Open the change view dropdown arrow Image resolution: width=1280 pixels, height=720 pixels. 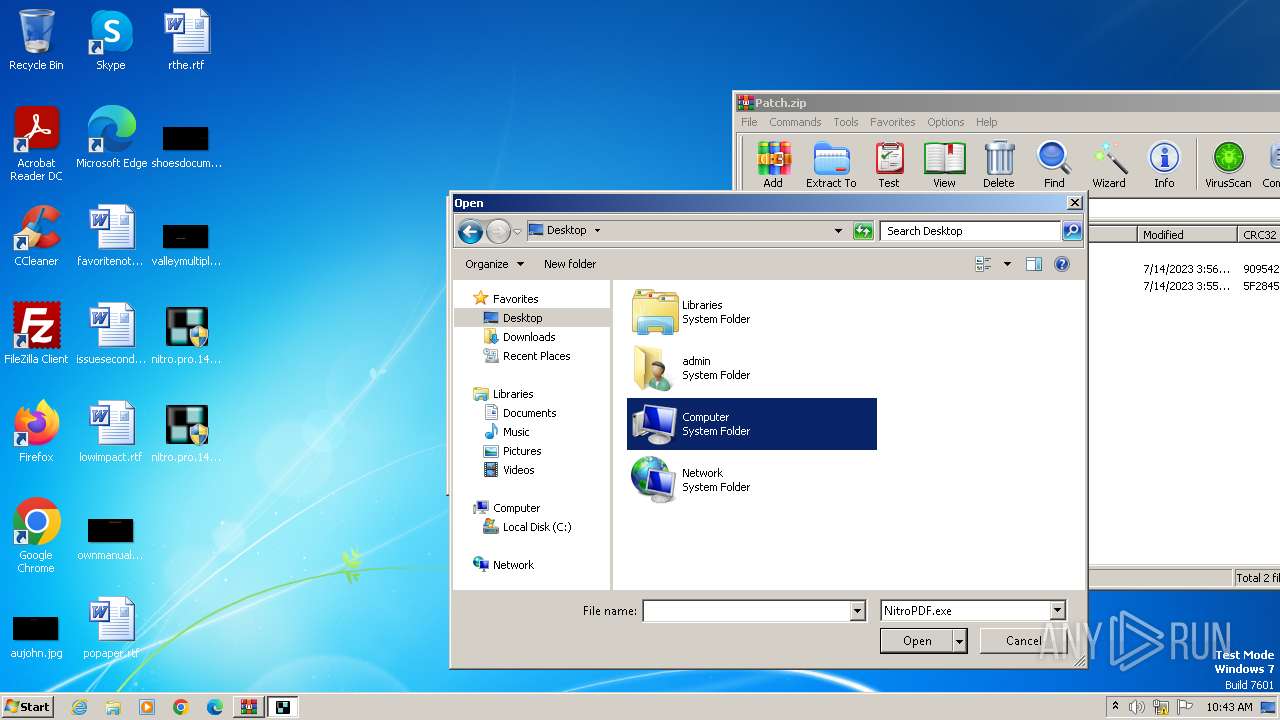[x=1007, y=264]
